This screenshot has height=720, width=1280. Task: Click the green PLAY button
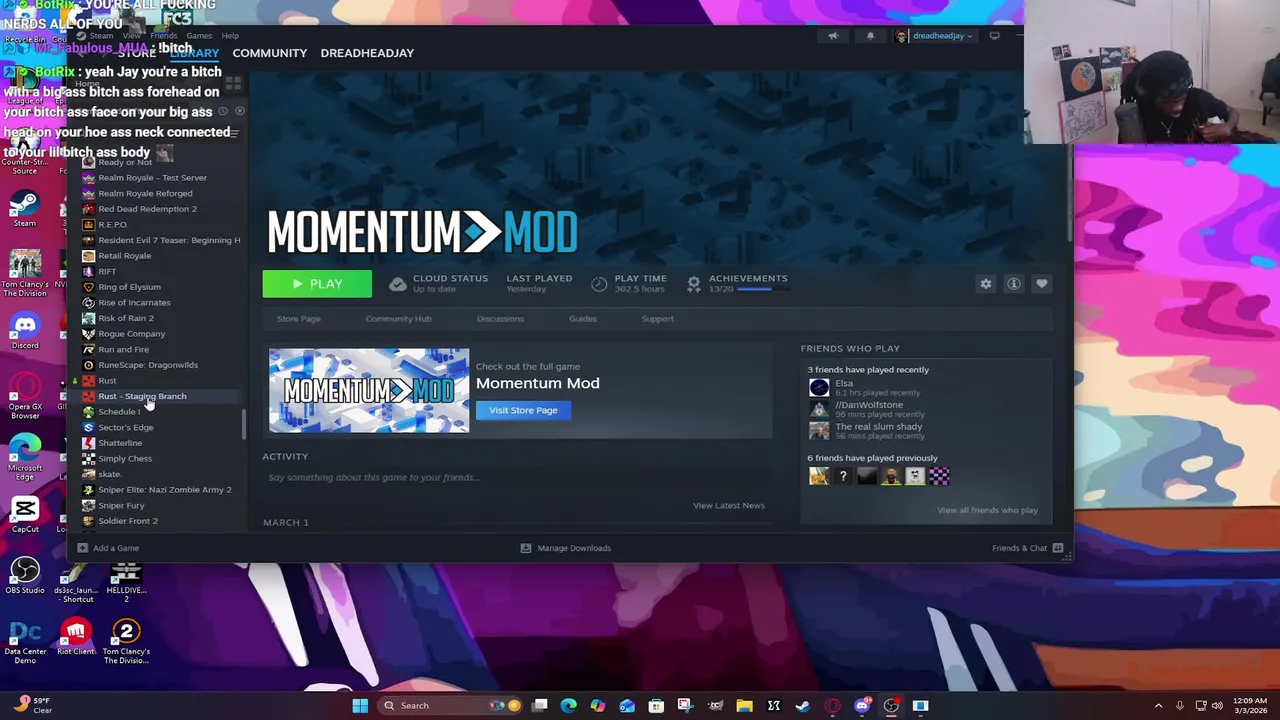(317, 284)
